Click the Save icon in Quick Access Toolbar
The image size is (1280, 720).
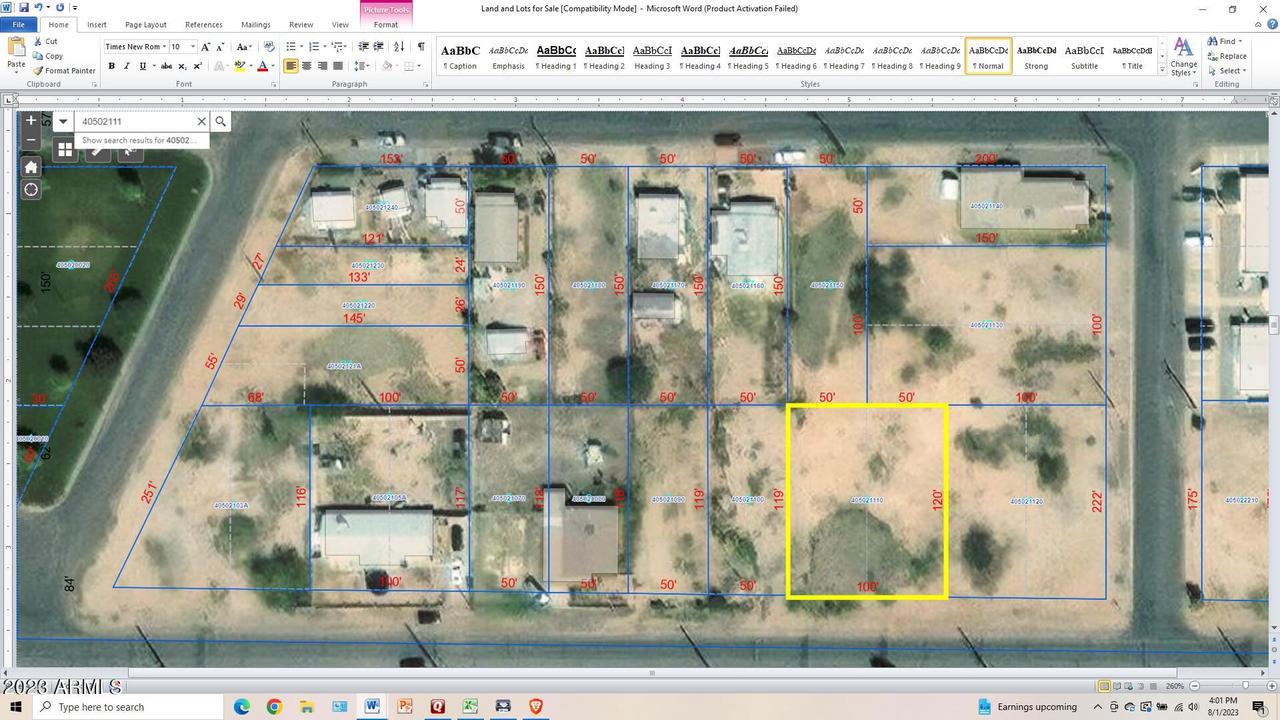point(24,7)
